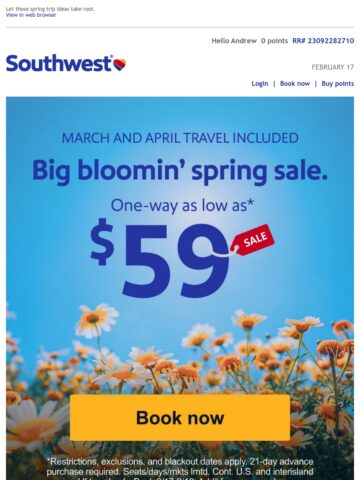Click the Big bloomin' spring sale headline
The width and height of the screenshot is (360, 480).
[180, 171]
